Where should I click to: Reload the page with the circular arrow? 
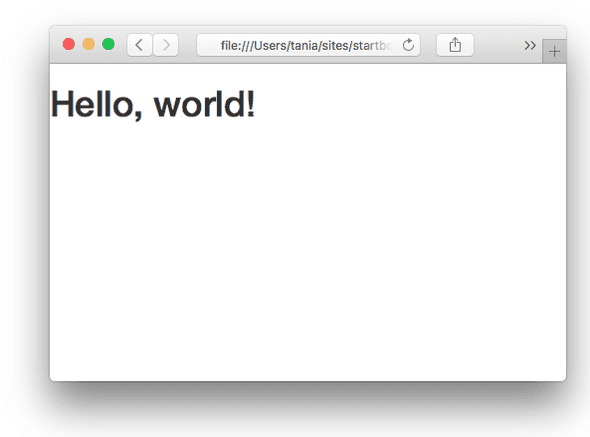pos(408,45)
